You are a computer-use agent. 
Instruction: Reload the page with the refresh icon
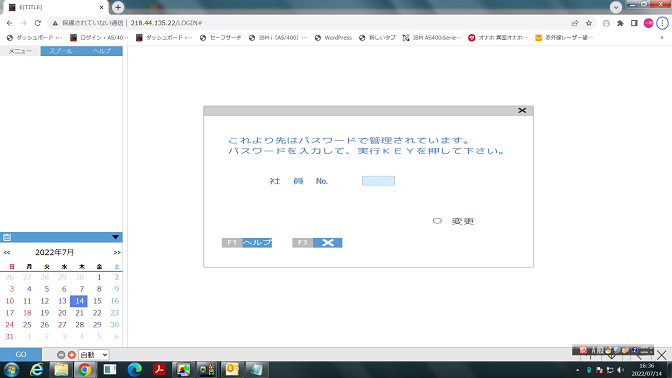[x=38, y=23]
